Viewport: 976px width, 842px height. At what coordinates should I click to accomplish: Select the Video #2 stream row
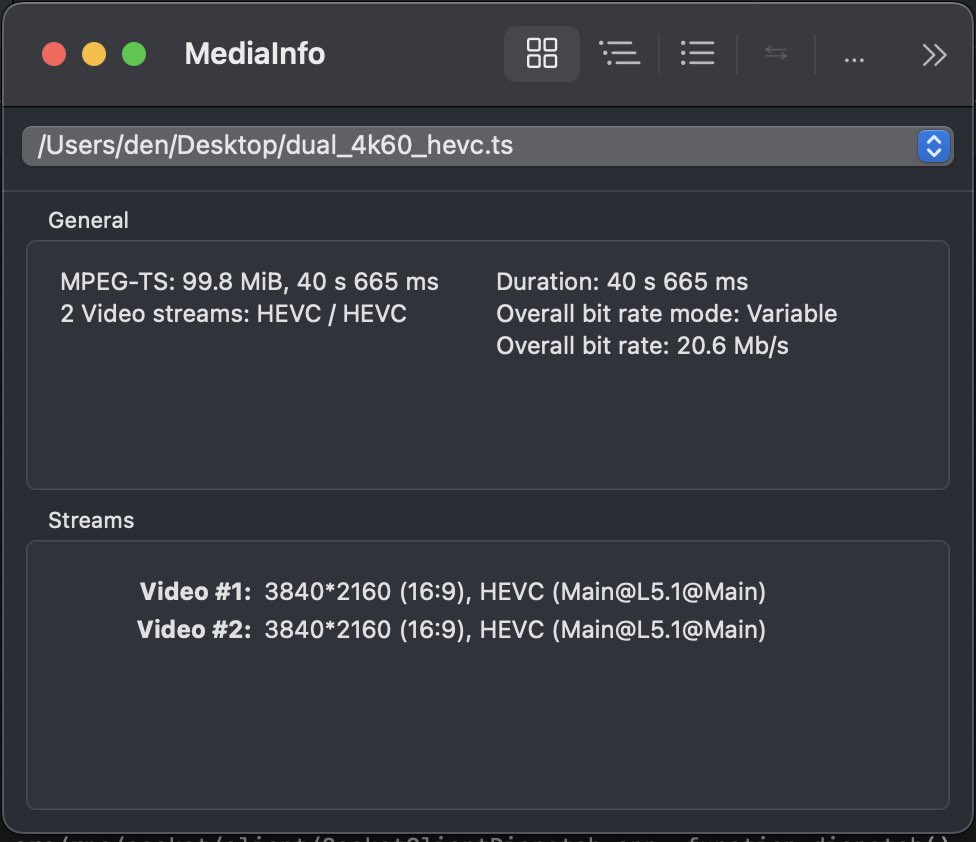tap(451, 629)
